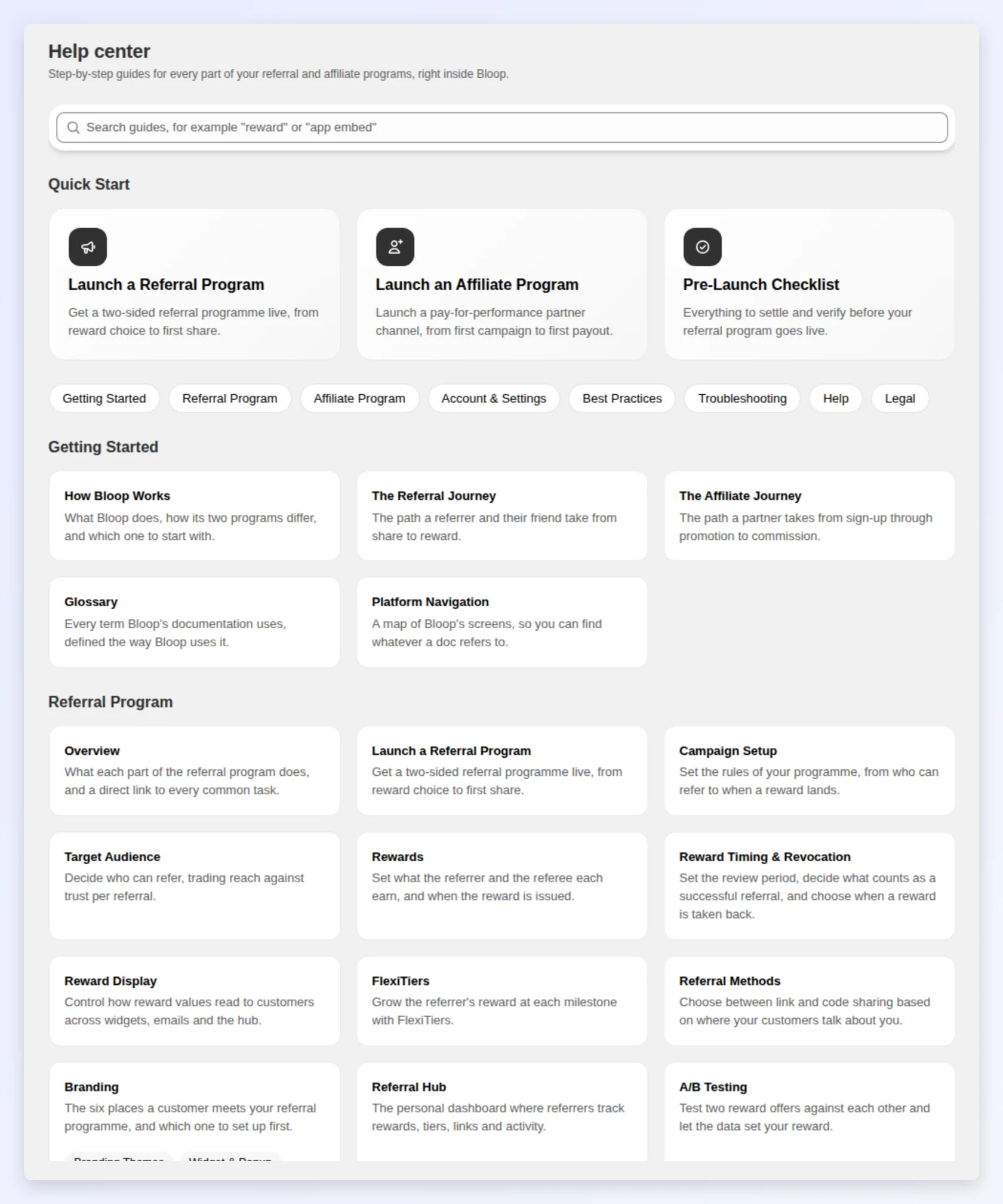Click the Help center page title

[x=99, y=51]
